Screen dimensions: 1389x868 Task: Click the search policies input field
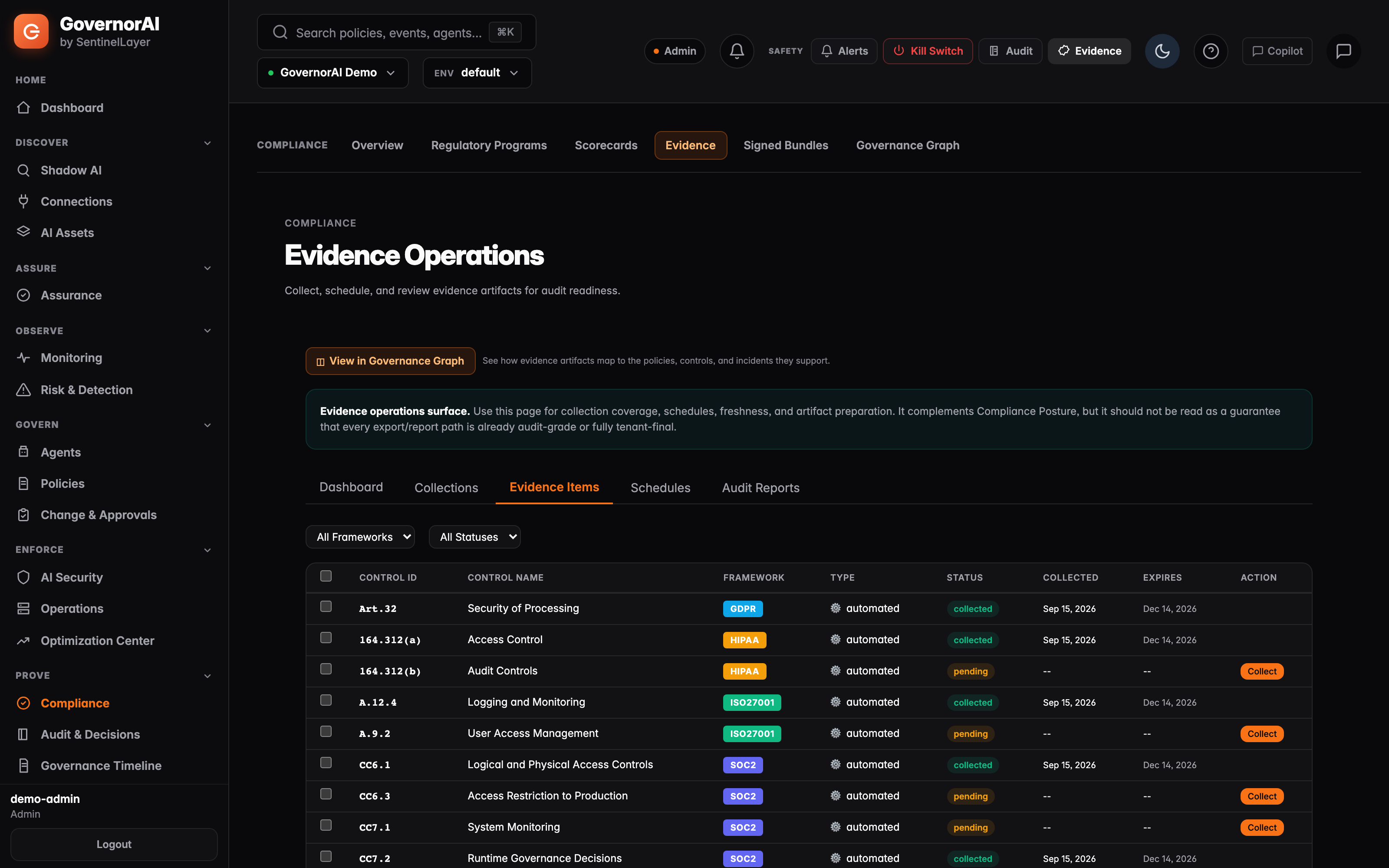(x=397, y=32)
